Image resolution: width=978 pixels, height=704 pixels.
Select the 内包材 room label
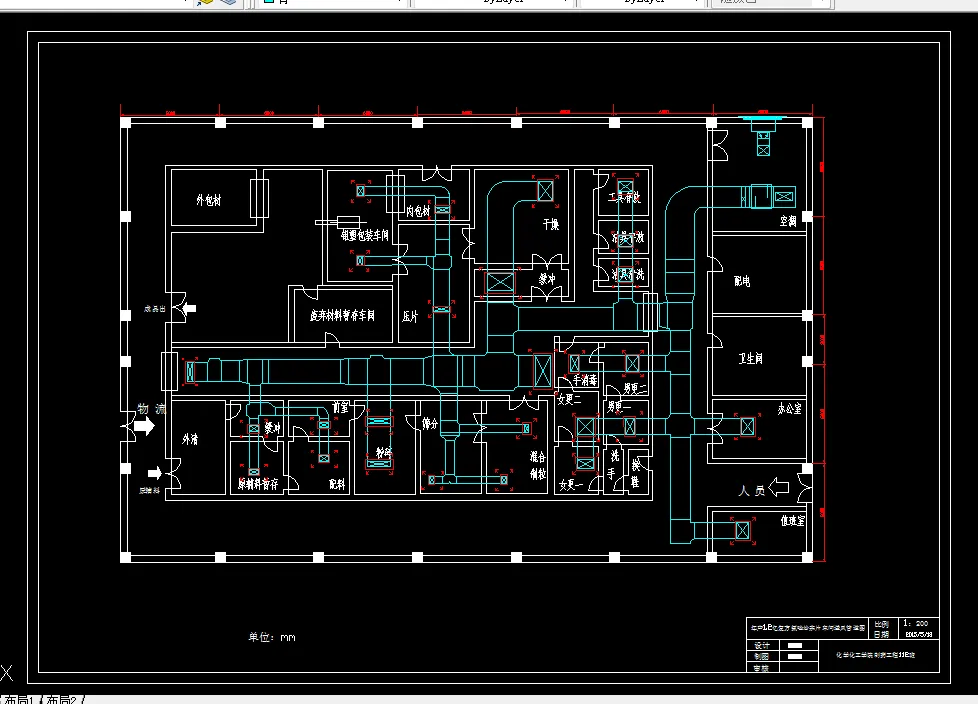419,211
